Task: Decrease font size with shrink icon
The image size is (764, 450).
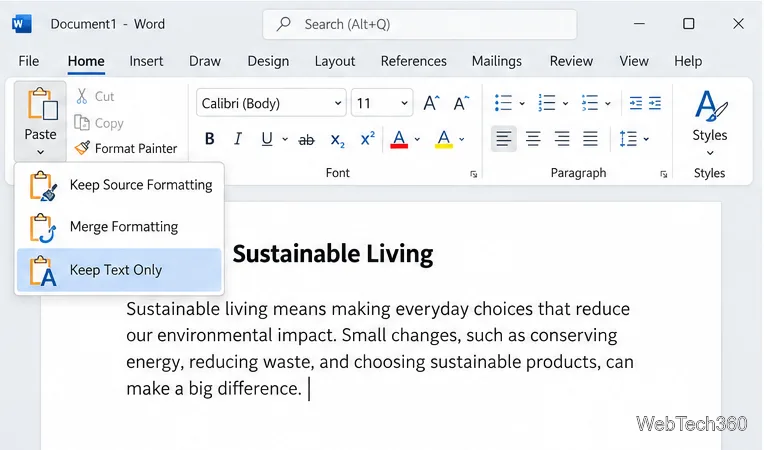Action: click(x=460, y=103)
